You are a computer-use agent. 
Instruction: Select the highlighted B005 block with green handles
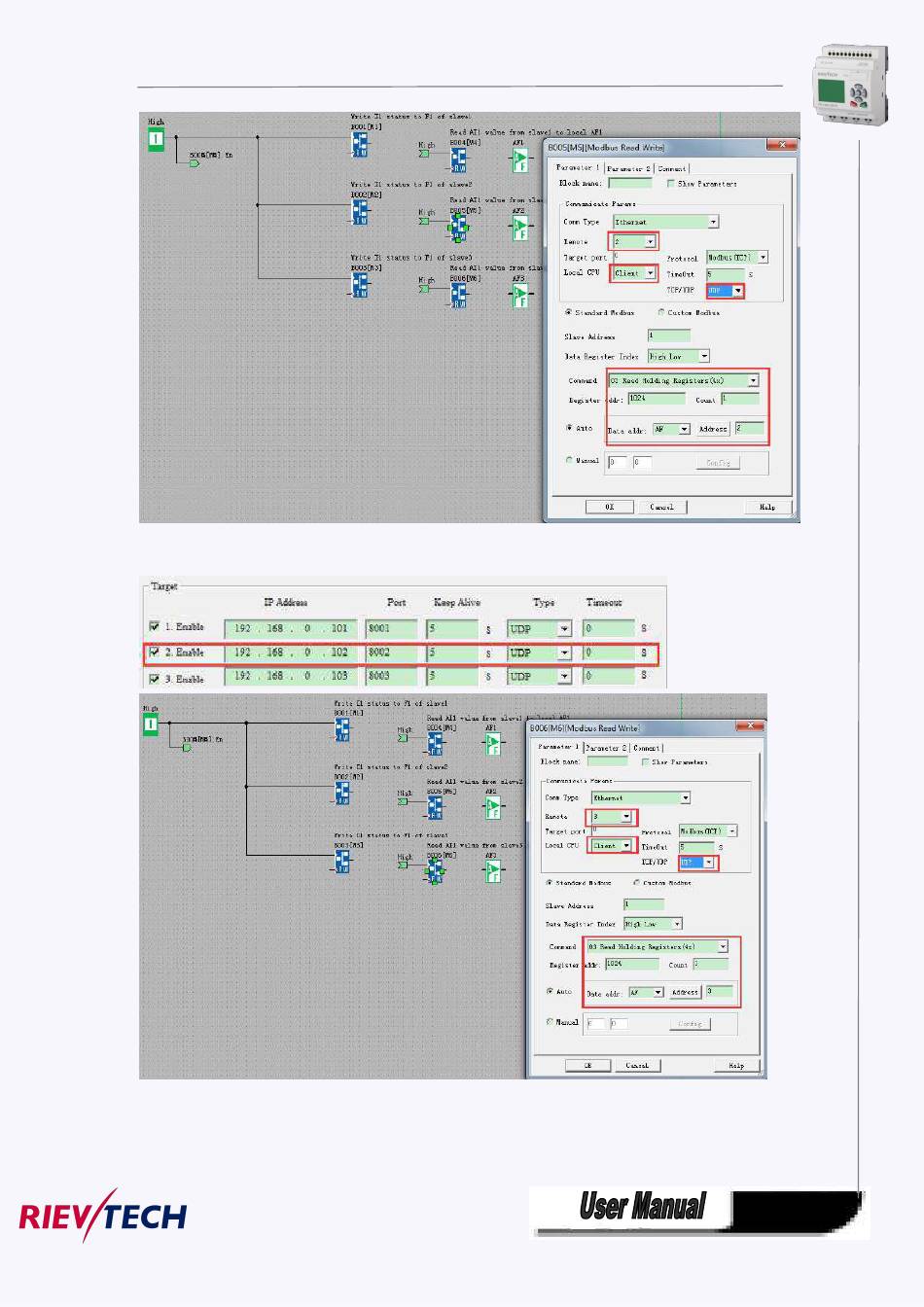pyautogui.click(x=458, y=227)
